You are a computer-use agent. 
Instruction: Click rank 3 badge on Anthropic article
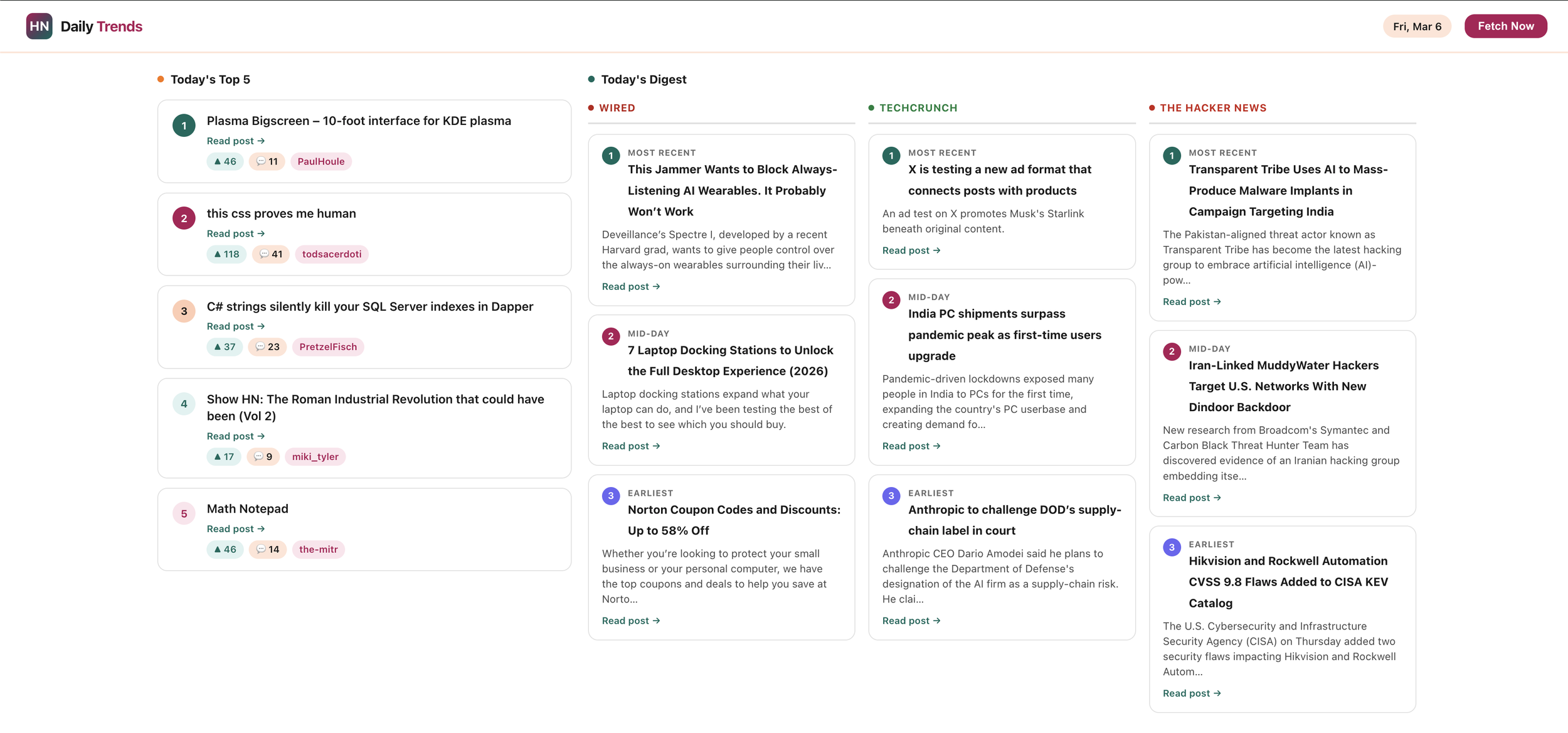click(x=891, y=496)
